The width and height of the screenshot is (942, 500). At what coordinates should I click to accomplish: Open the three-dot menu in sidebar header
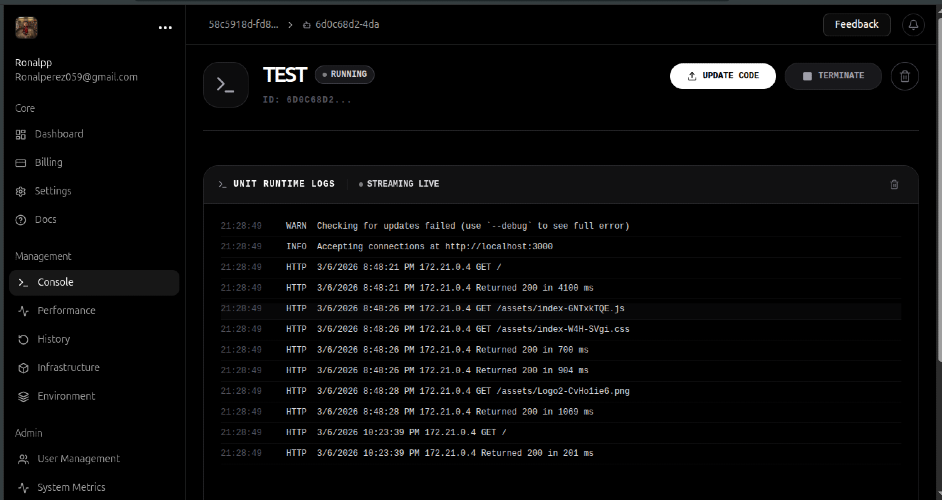(x=165, y=28)
